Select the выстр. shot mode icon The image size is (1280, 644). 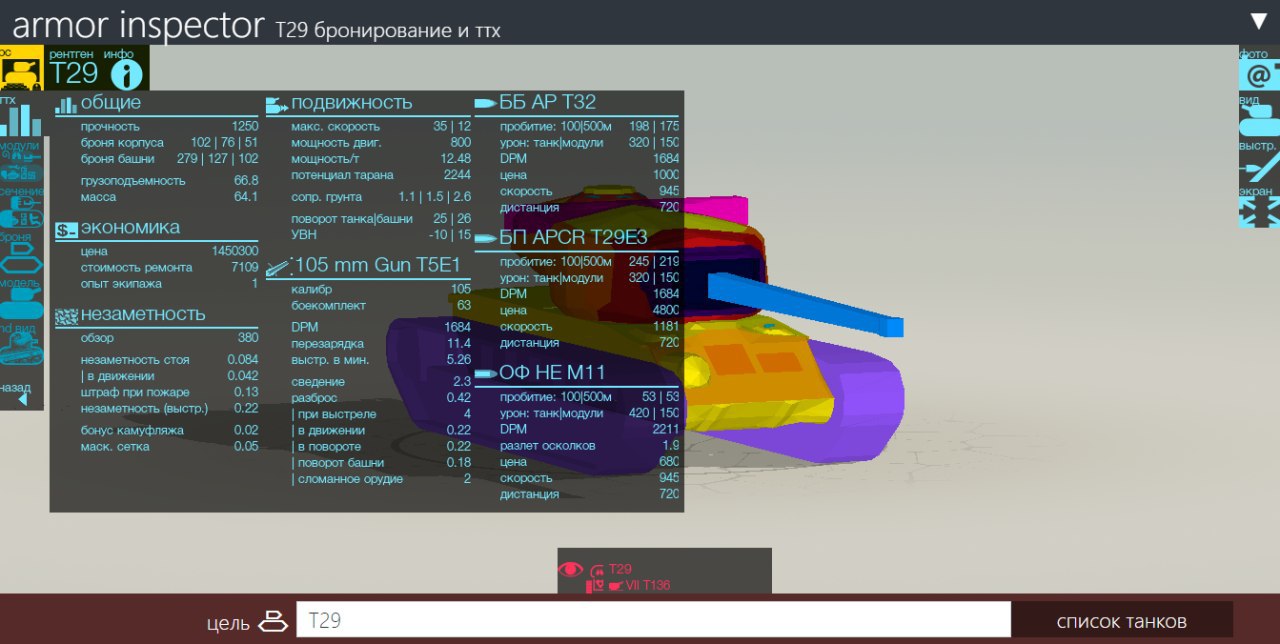(x=1259, y=166)
